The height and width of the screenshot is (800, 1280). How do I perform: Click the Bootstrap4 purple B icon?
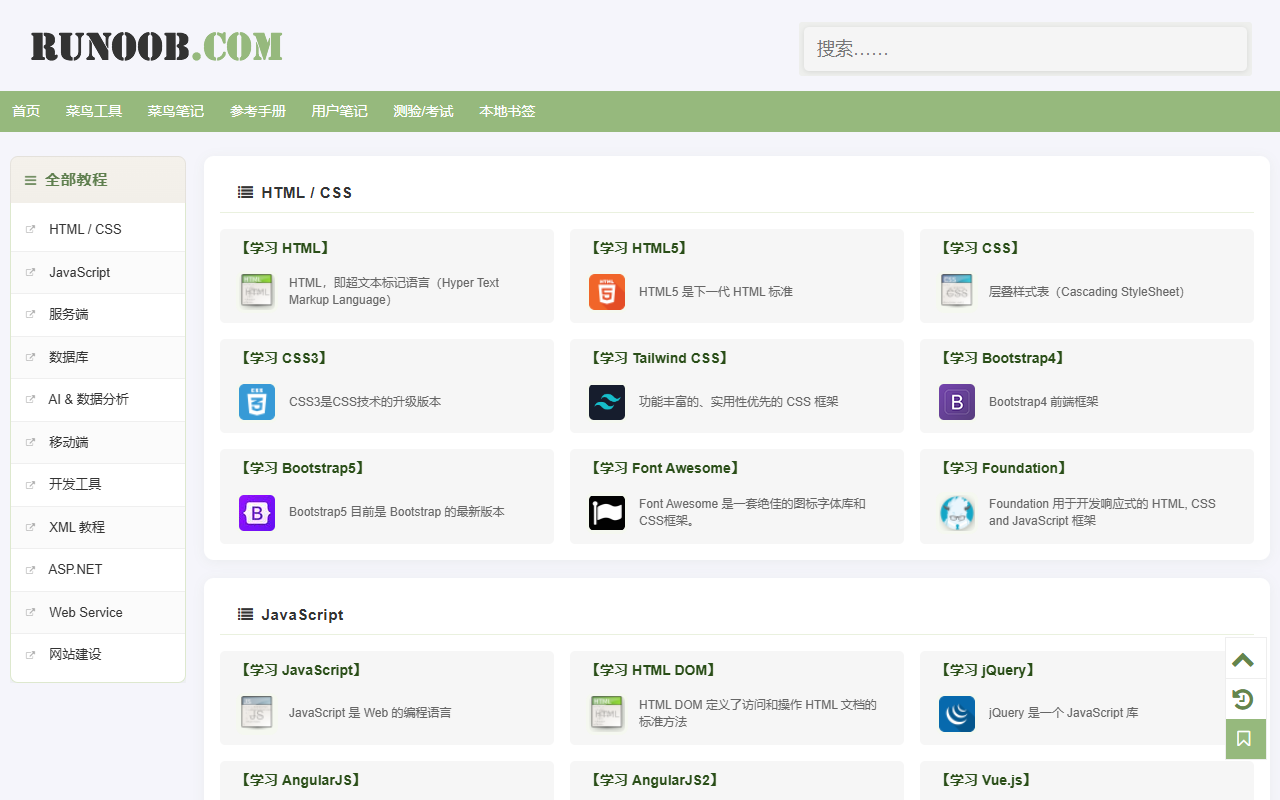(956, 402)
